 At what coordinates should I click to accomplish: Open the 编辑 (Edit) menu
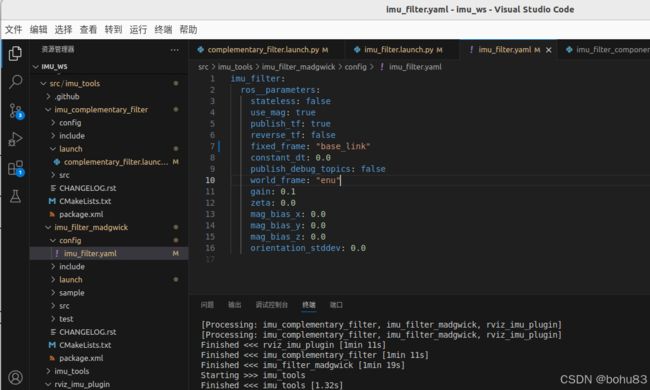(x=39, y=29)
